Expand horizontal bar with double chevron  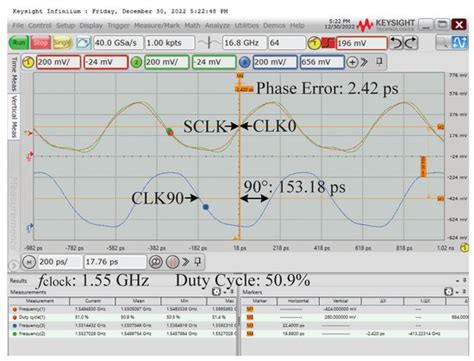185,262
